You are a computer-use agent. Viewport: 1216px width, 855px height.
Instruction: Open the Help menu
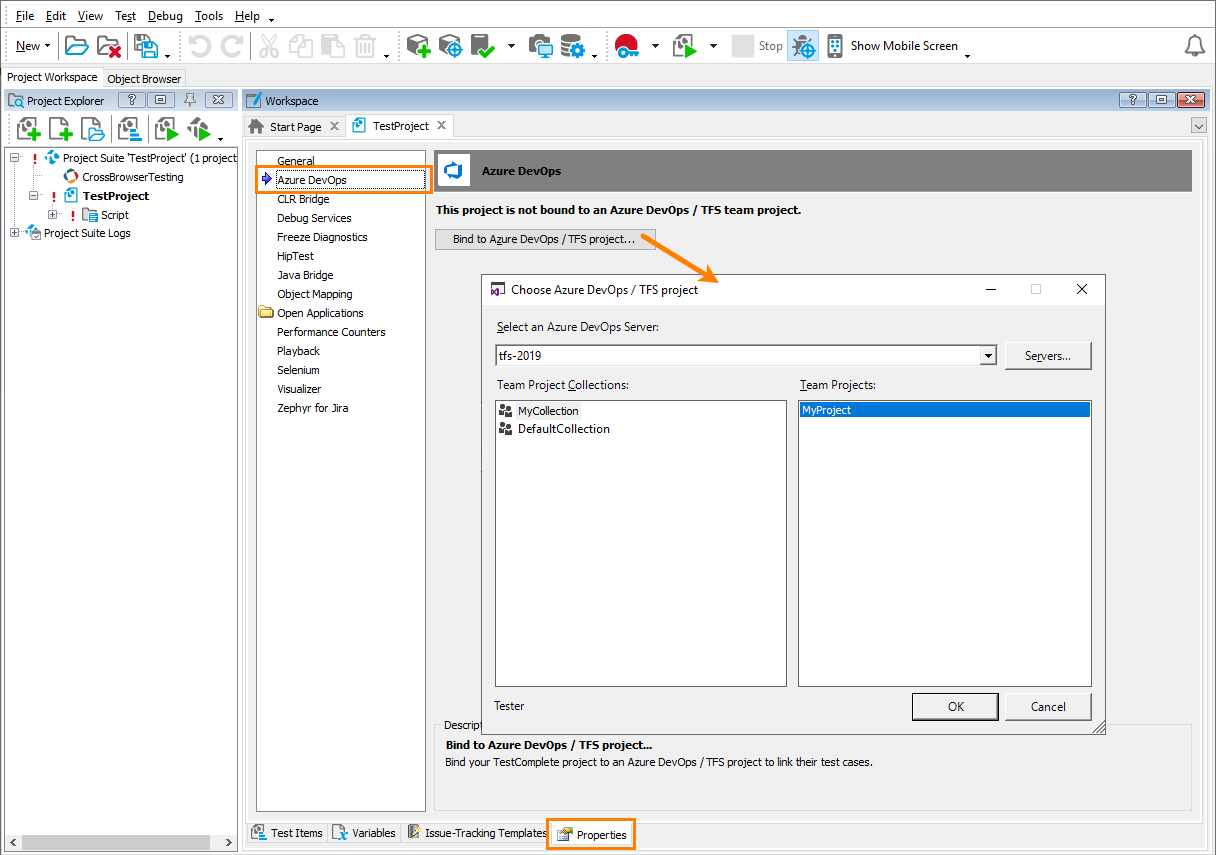tap(247, 16)
